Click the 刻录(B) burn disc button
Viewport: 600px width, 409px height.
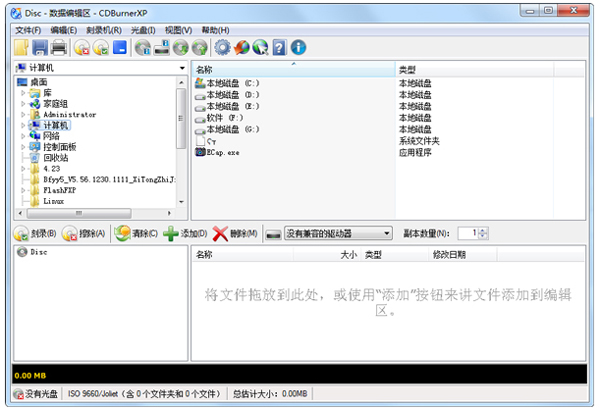[33, 234]
